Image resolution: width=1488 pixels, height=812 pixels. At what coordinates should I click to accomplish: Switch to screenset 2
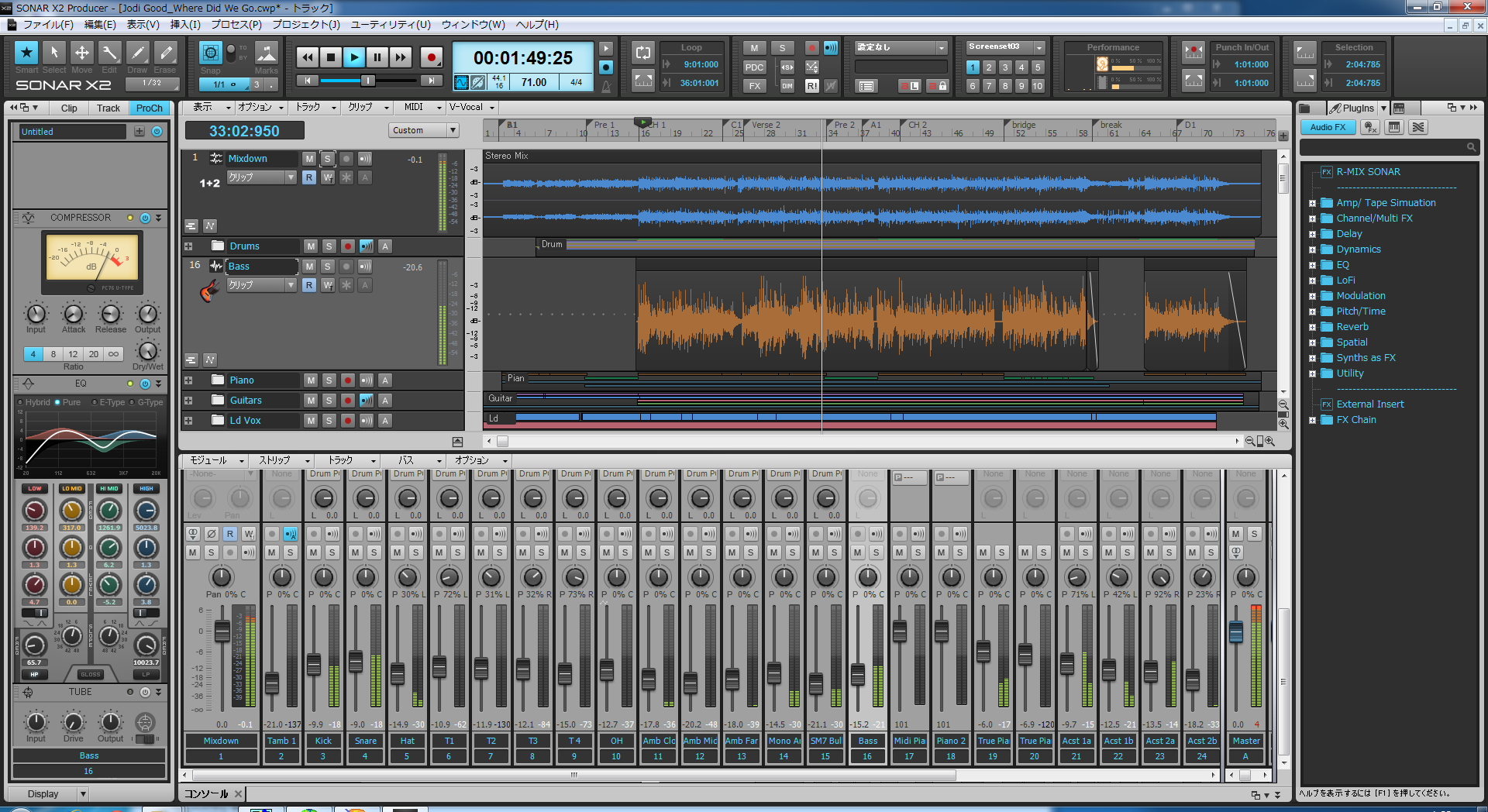pos(989,67)
